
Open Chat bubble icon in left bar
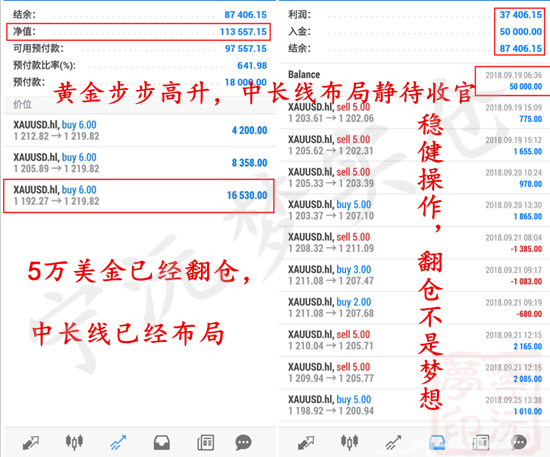243,443
